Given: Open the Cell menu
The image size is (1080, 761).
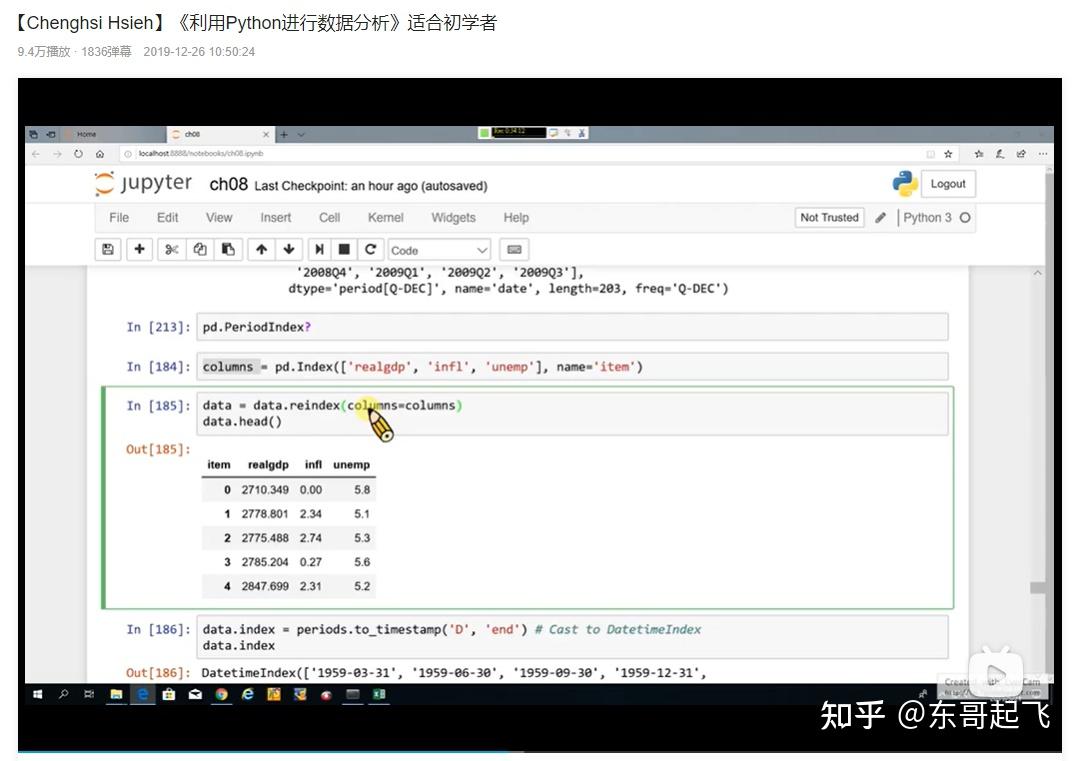Looking at the screenshot, I should pyautogui.click(x=329, y=218).
